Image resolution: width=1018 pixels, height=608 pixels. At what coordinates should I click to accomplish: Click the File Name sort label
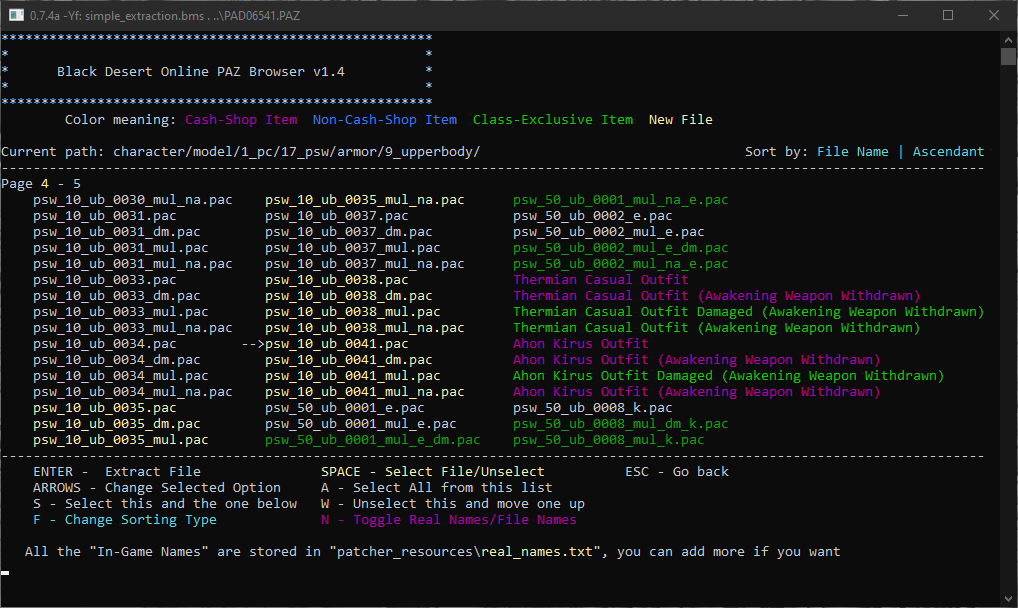coord(852,152)
